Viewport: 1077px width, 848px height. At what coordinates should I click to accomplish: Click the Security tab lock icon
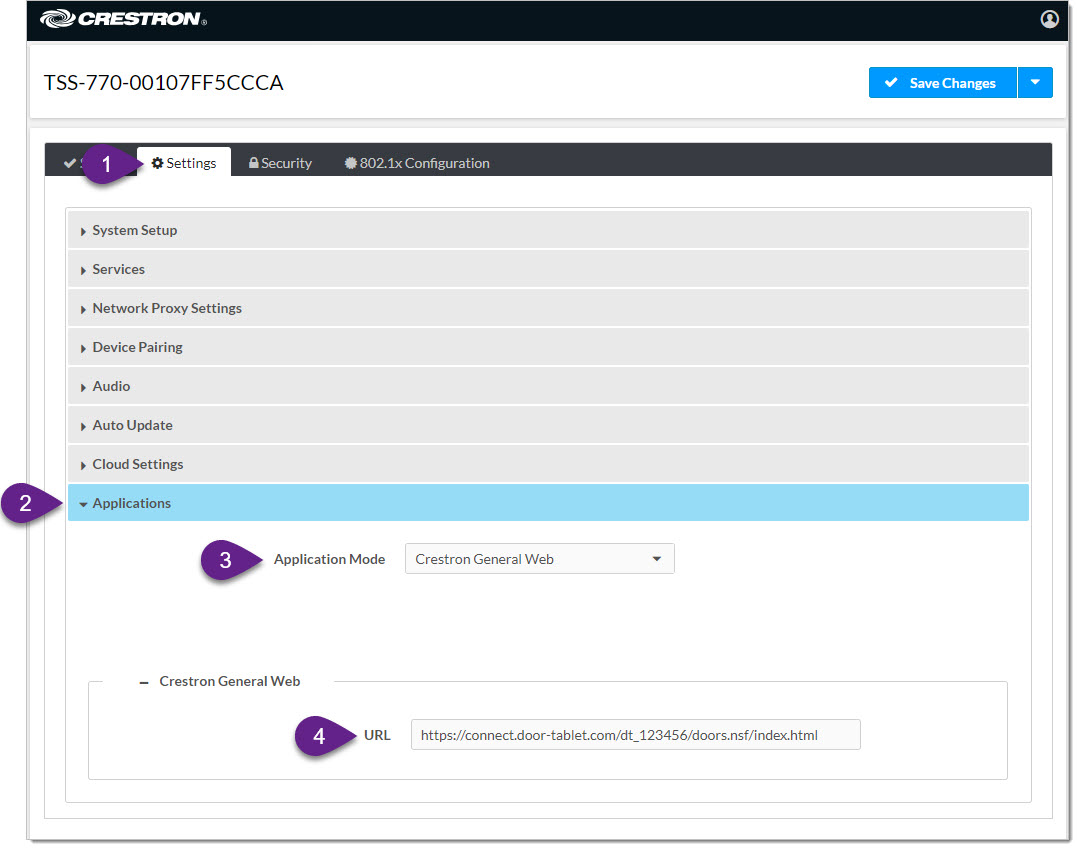(x=254, y=163)
